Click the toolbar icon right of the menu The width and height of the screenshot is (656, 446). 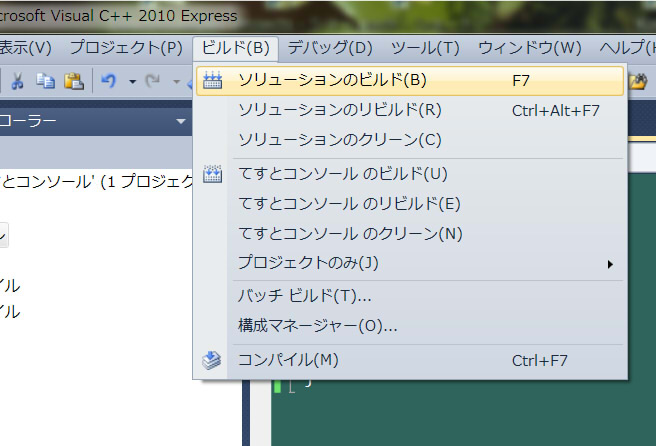click(x=638, y=81)
